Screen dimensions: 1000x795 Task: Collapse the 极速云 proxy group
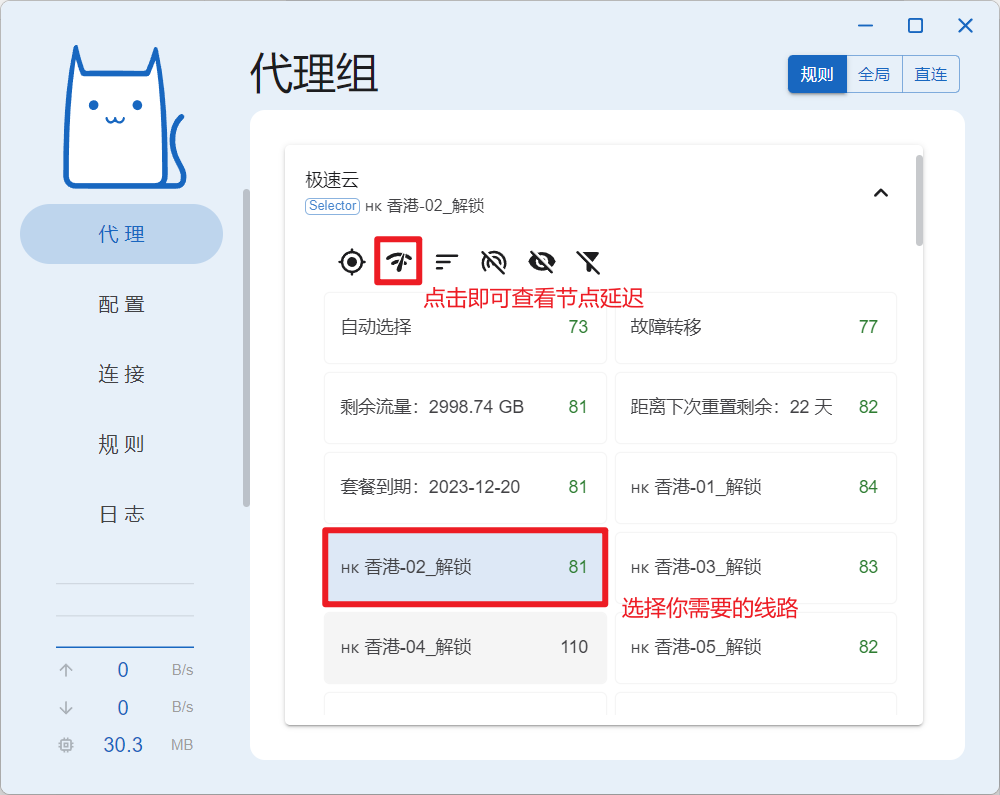[x=881, y=193]
